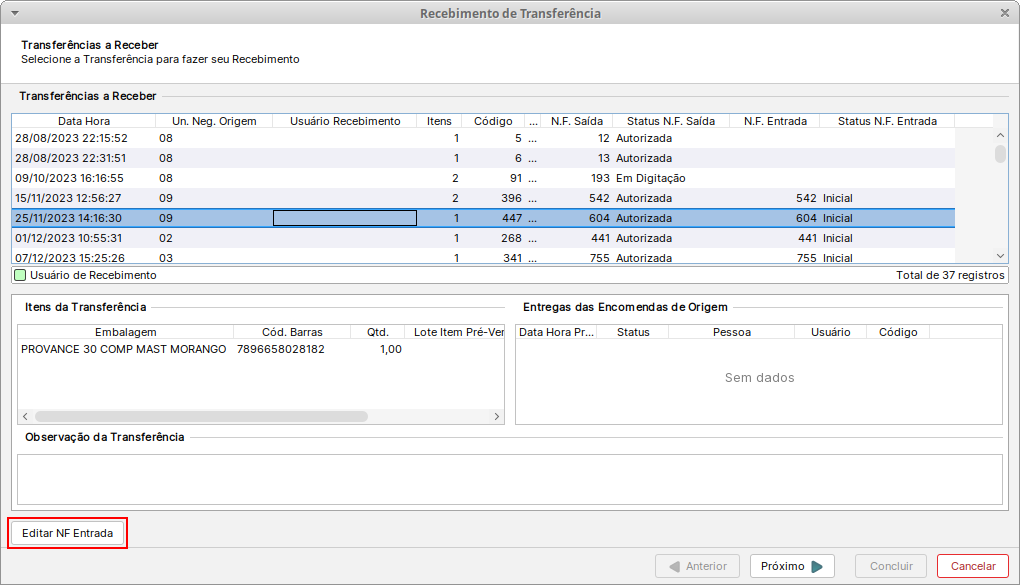
Task: Click the ellipsis button in code 447 row
Action: 532,218
